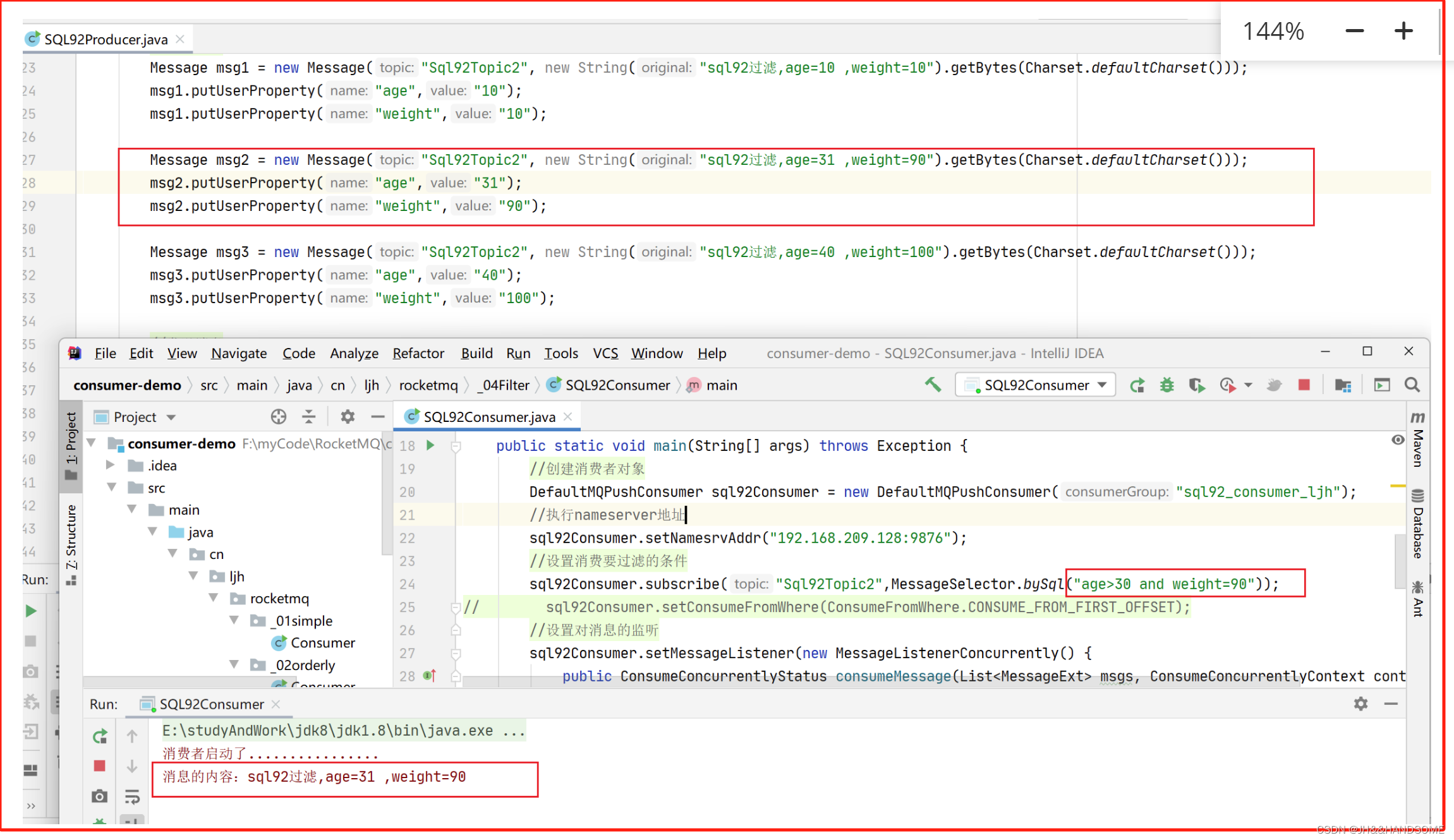Open Search Everywhere magnifier icon
This screenshot has height=840, width=1454.
1412,385
